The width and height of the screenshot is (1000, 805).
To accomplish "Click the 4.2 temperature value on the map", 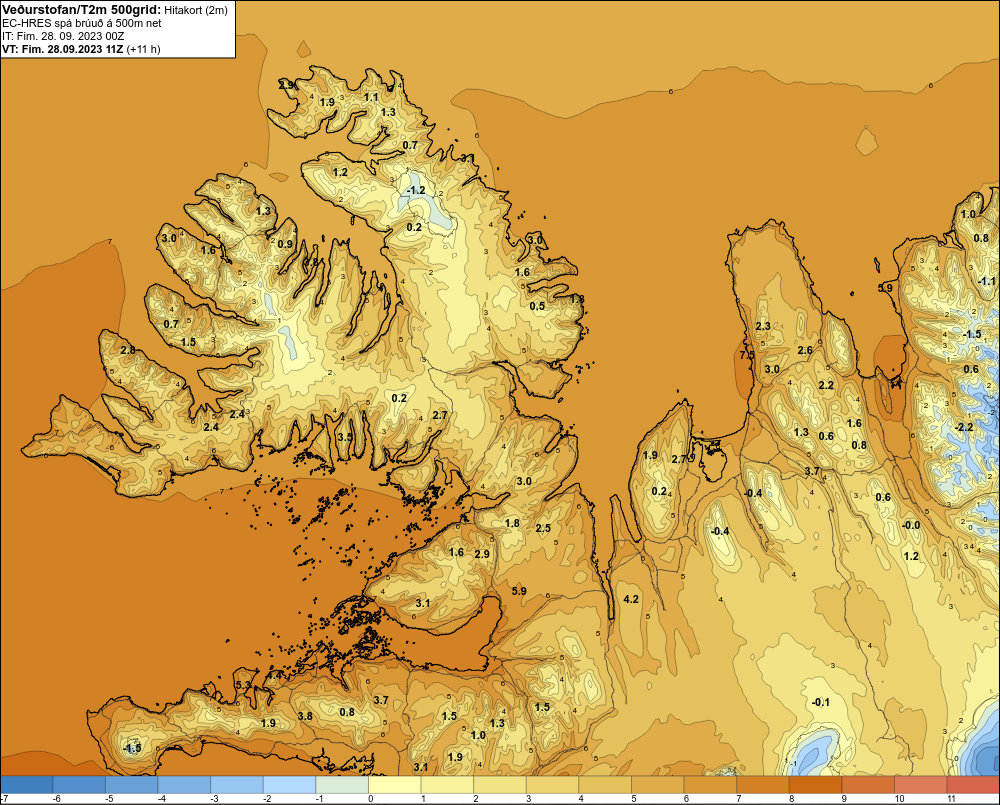I will click(x=631, y=599).
